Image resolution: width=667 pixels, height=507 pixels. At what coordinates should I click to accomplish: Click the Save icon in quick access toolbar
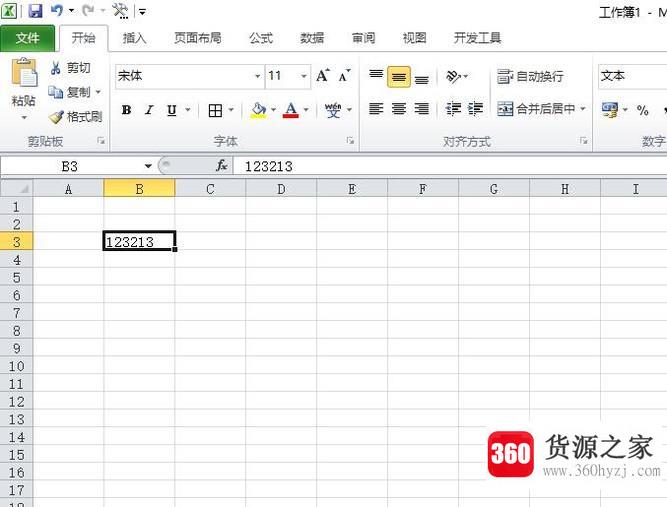tap(35, 11)
